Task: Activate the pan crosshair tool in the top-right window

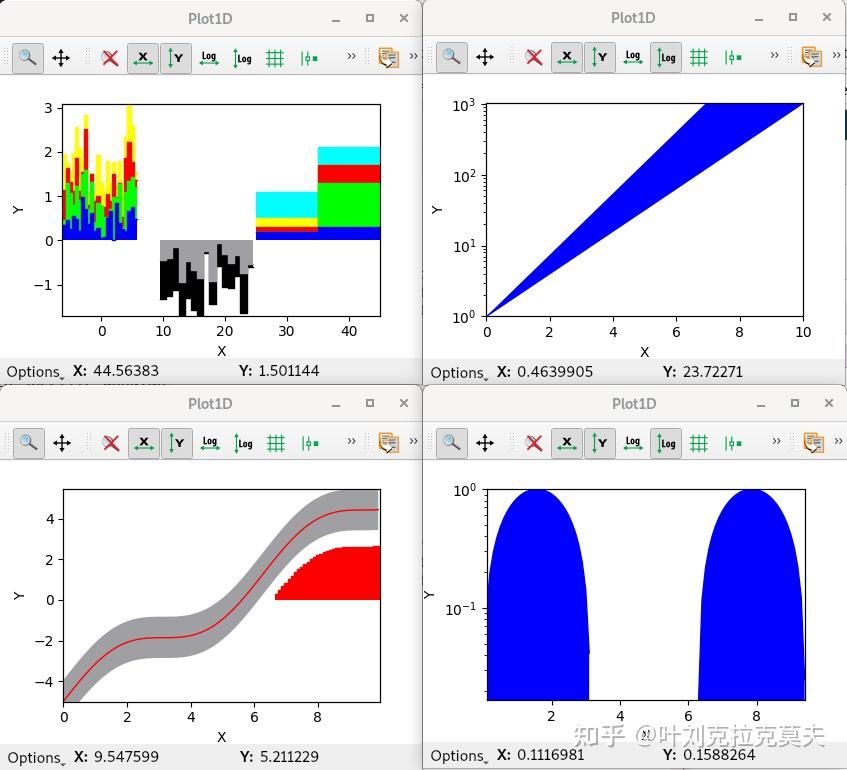Action: click(x=485, y=57)
